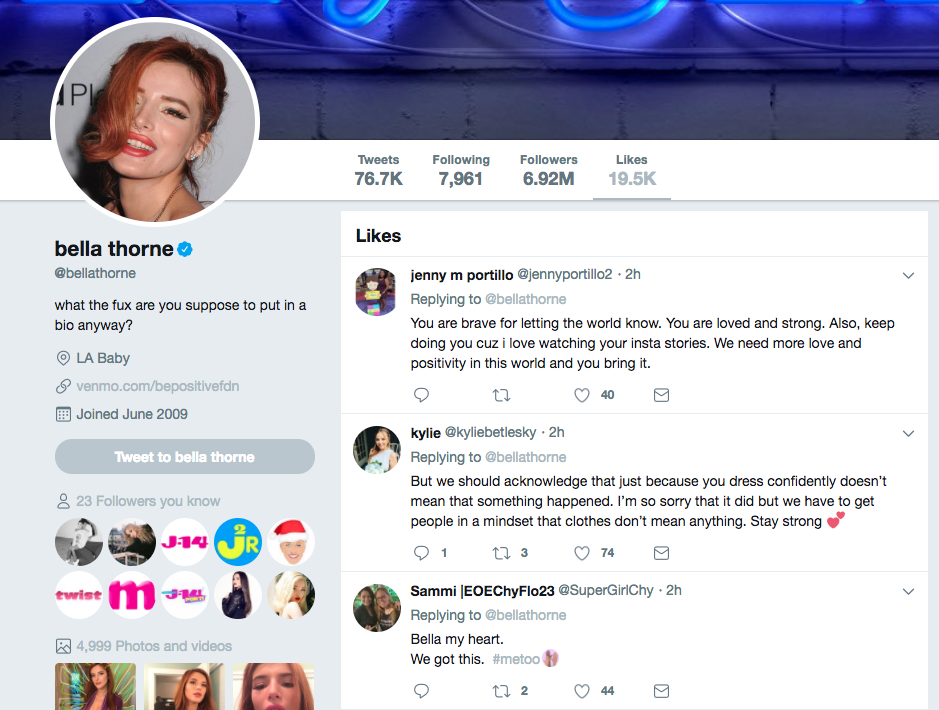The image size is (939, 710).
Task: View the 4,999 Photos and videos link
Action: [153, 646]
